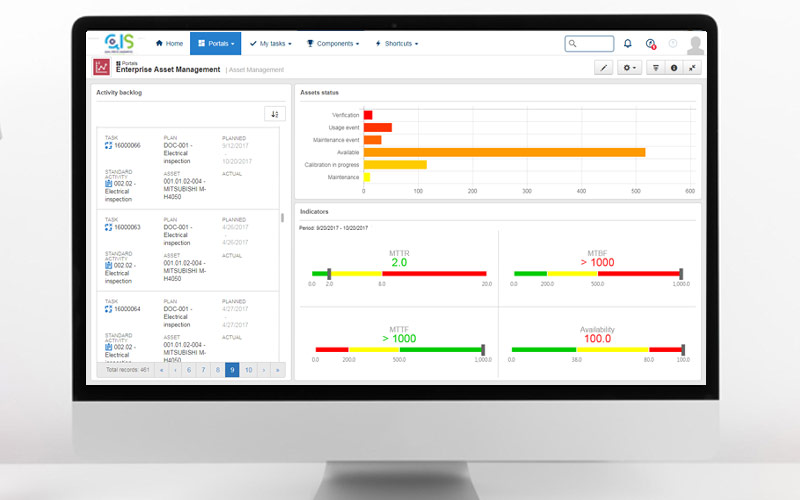The image size is (800, 500).
Task: Click the pencil edit portal icon
Action: tap(603, 68)
